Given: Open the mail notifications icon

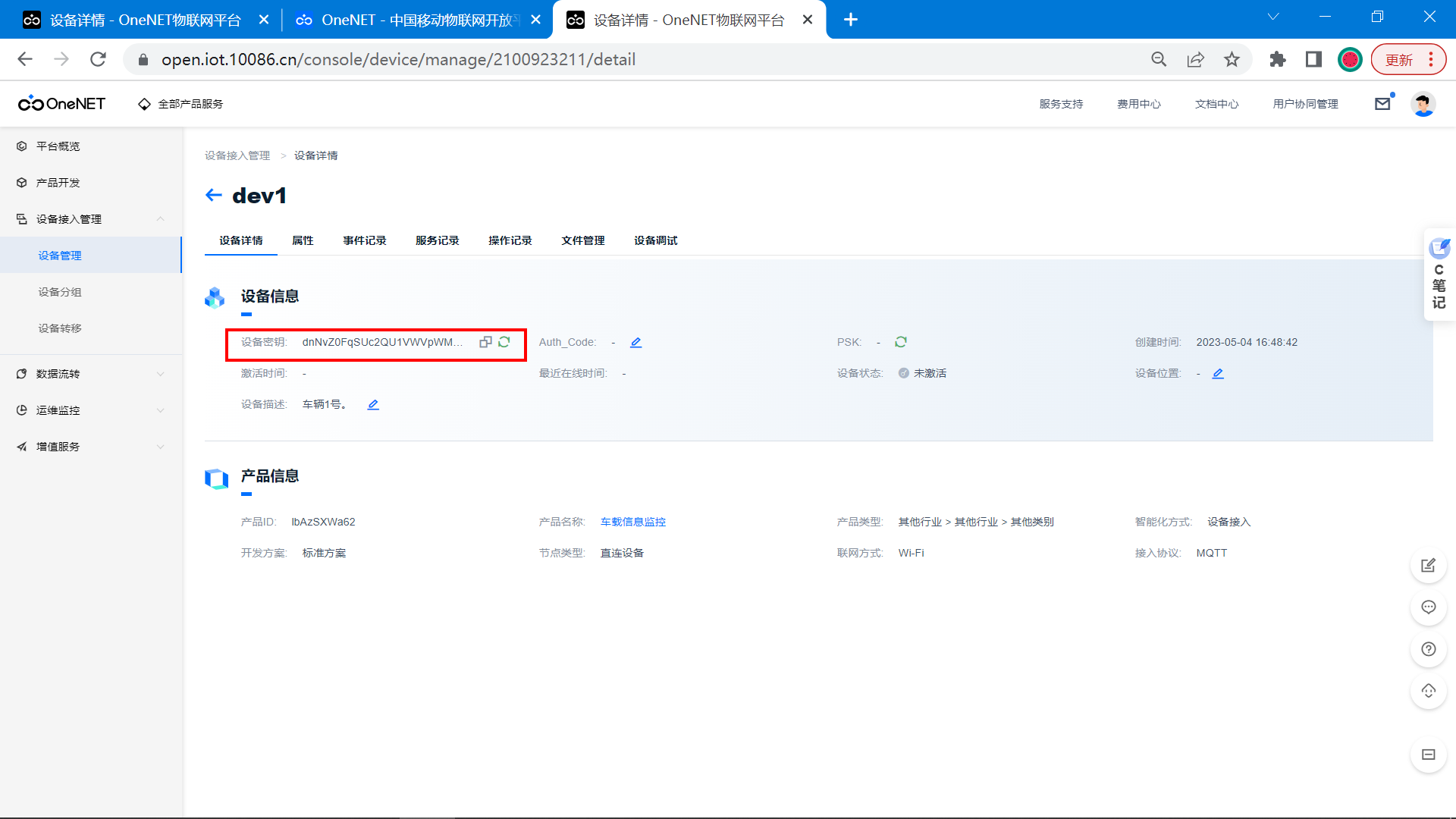Looking at the screenshot, I should click(1382, 104).
